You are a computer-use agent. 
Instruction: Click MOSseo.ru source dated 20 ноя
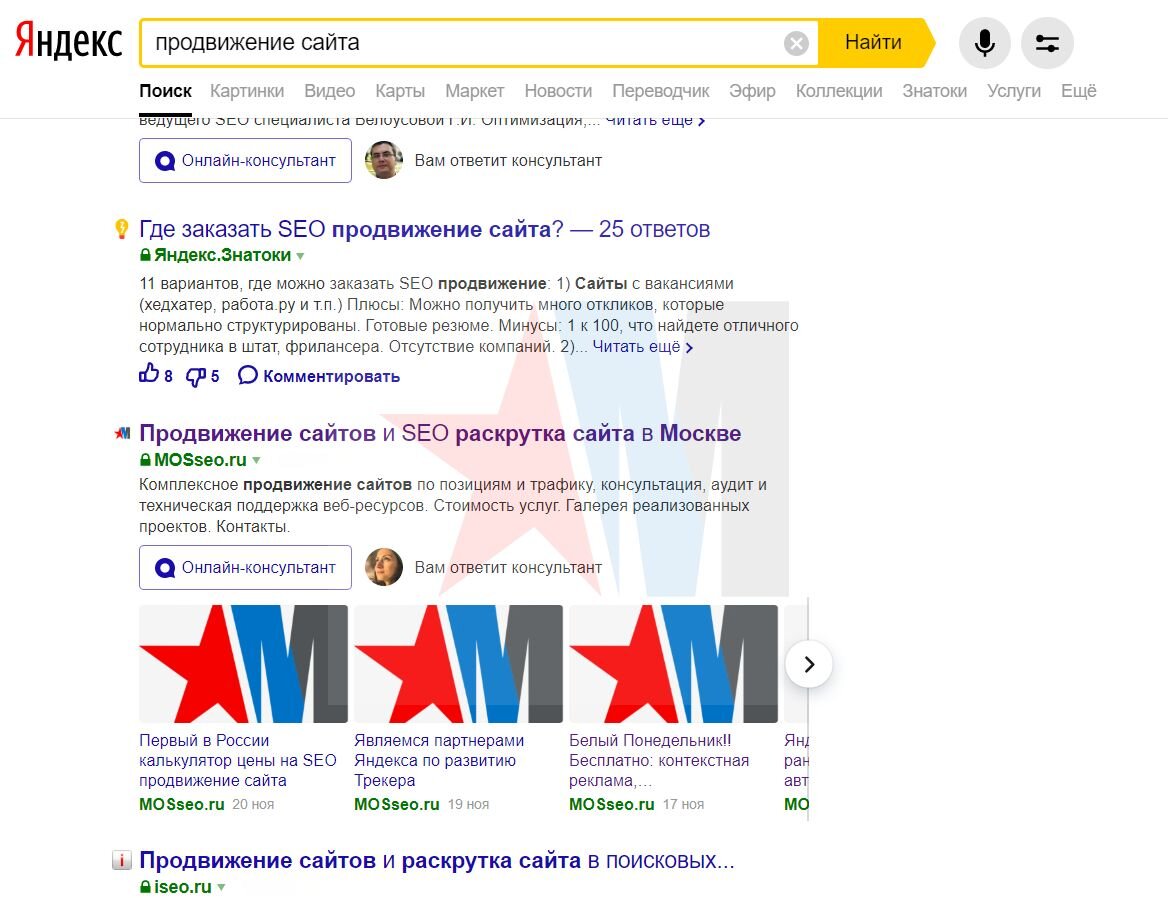[182, 804]
